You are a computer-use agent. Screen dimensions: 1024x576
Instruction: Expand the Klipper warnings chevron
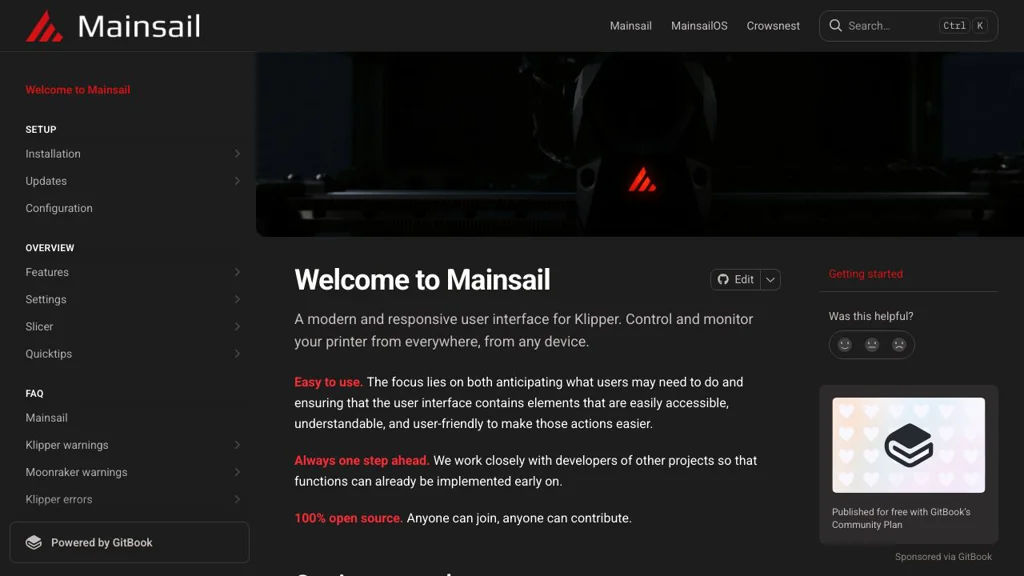(x=237, y=445)
